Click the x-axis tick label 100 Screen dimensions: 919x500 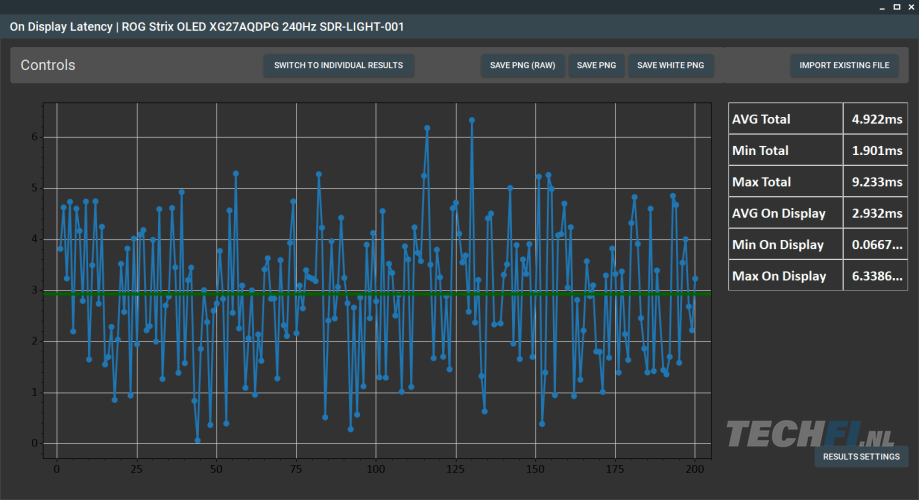[x=376, y=469]
